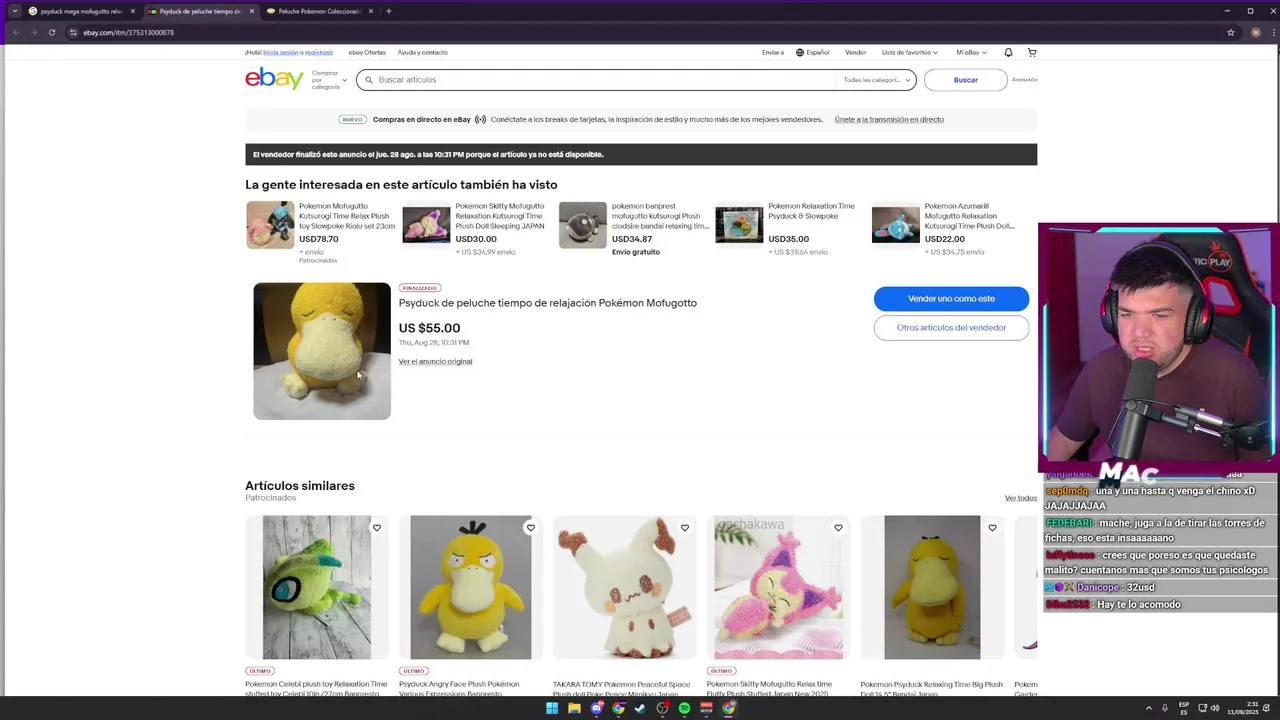
Task: Open the Azumarill Mofugutto plush thumbnail
Action: tap(896, 225)
